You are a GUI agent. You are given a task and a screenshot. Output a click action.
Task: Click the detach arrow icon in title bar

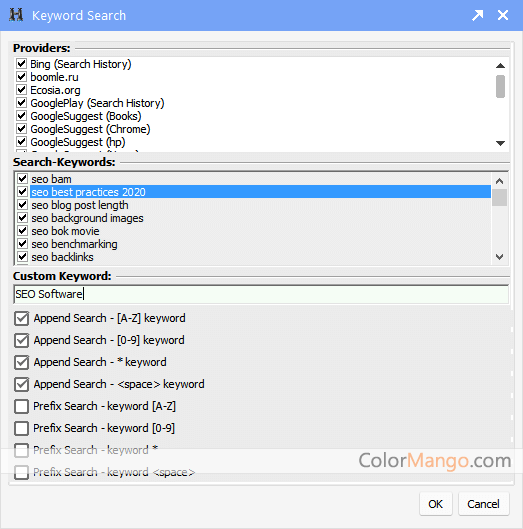[x=477, y=15]
